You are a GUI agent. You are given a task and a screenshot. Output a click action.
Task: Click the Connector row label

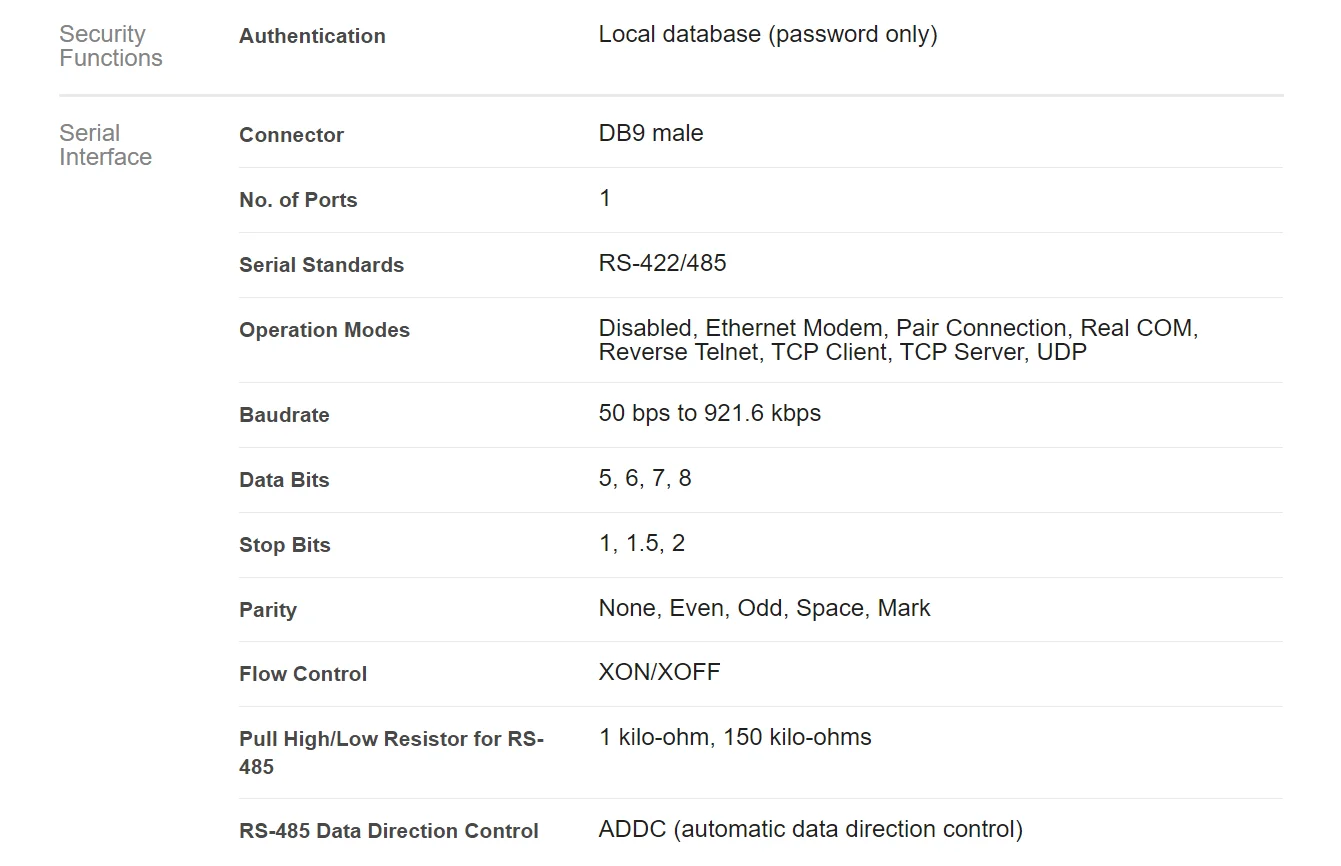coord(291,135)
